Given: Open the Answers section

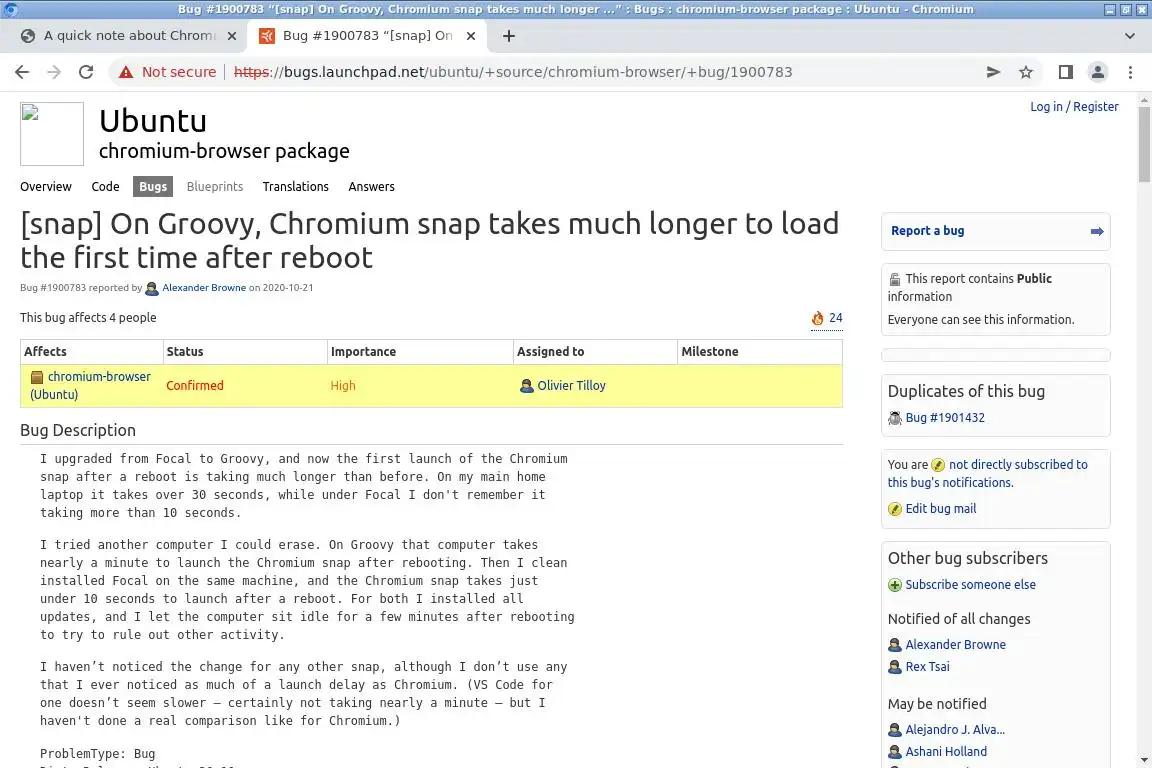Looking at the screenshot, I should [x=371, y=187].
